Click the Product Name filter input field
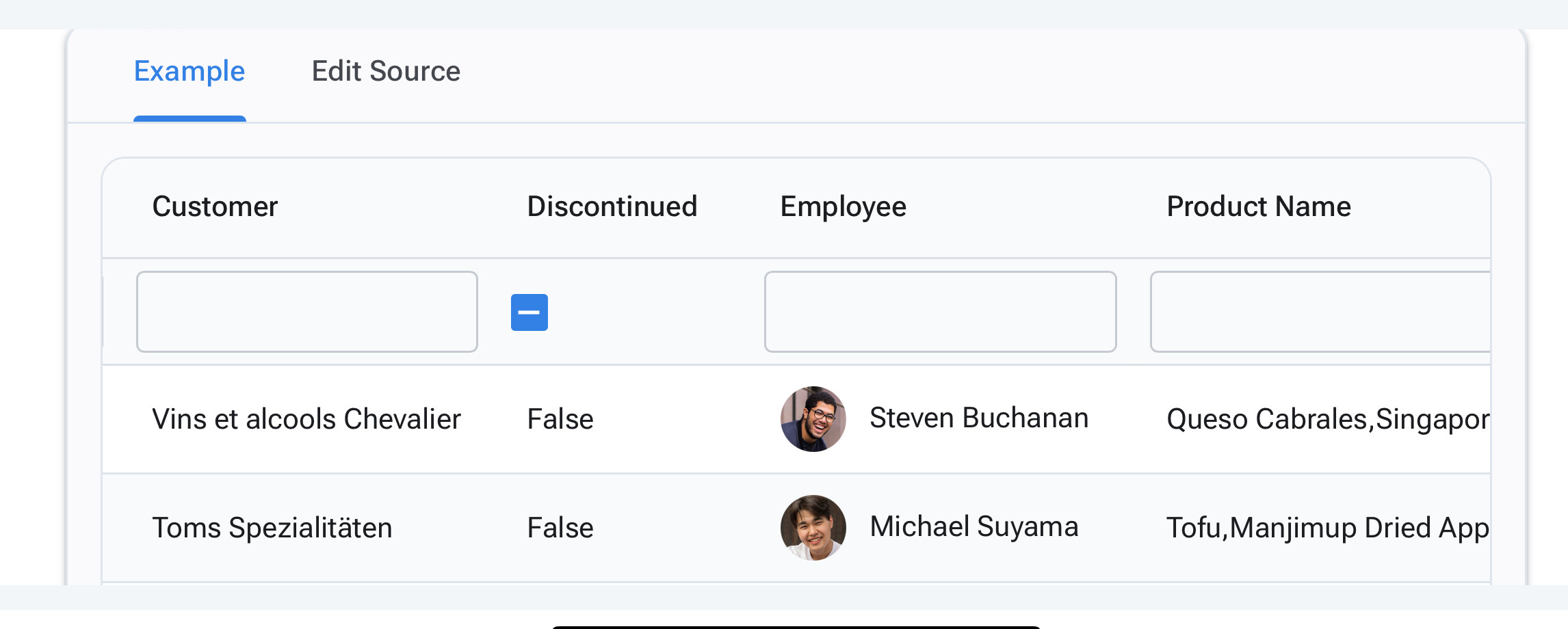 click(x=1320, y=311)
